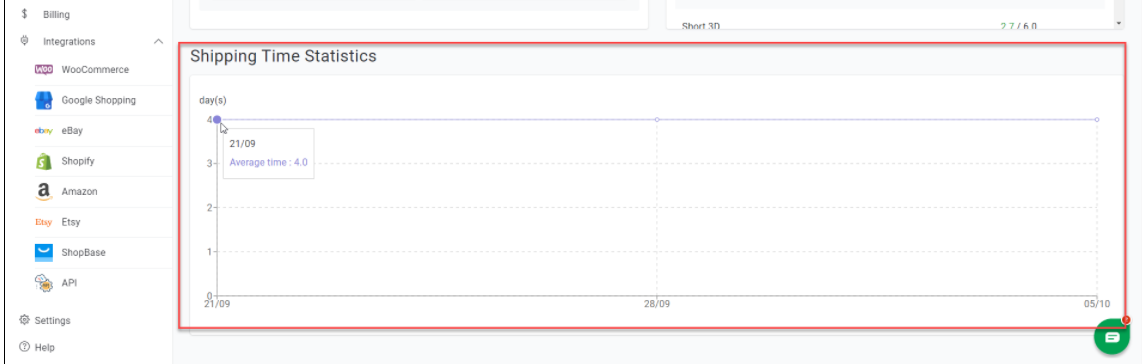The width and height of the screenshot is (1142, 364).
Task: Open the Integrations menu item
Action: click(69, 41)
